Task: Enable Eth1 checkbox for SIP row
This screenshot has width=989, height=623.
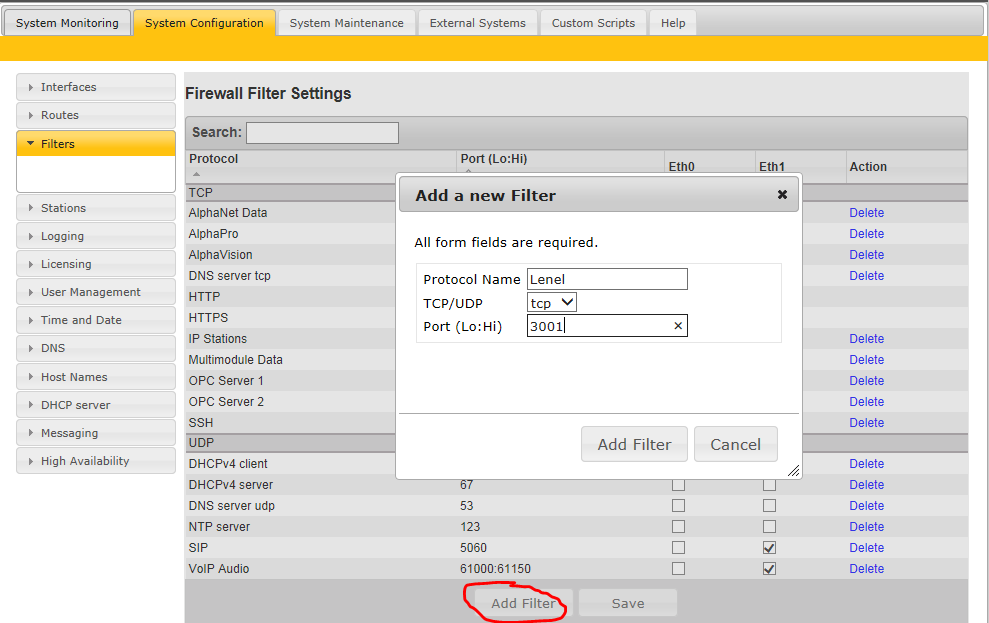Action: tap(769, 548)
